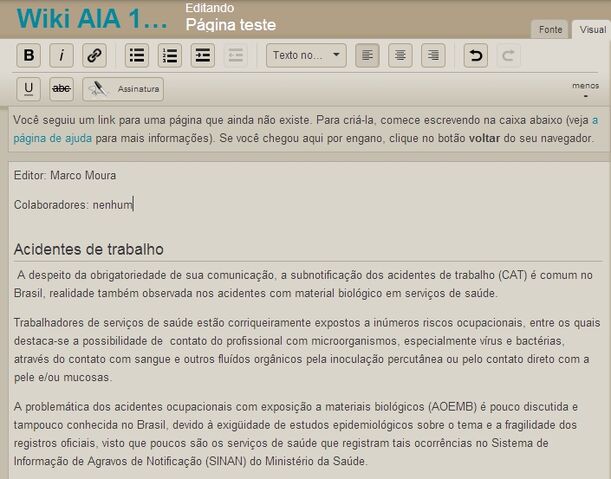Switch to the Fonte tab

click(x=550, y=30)
